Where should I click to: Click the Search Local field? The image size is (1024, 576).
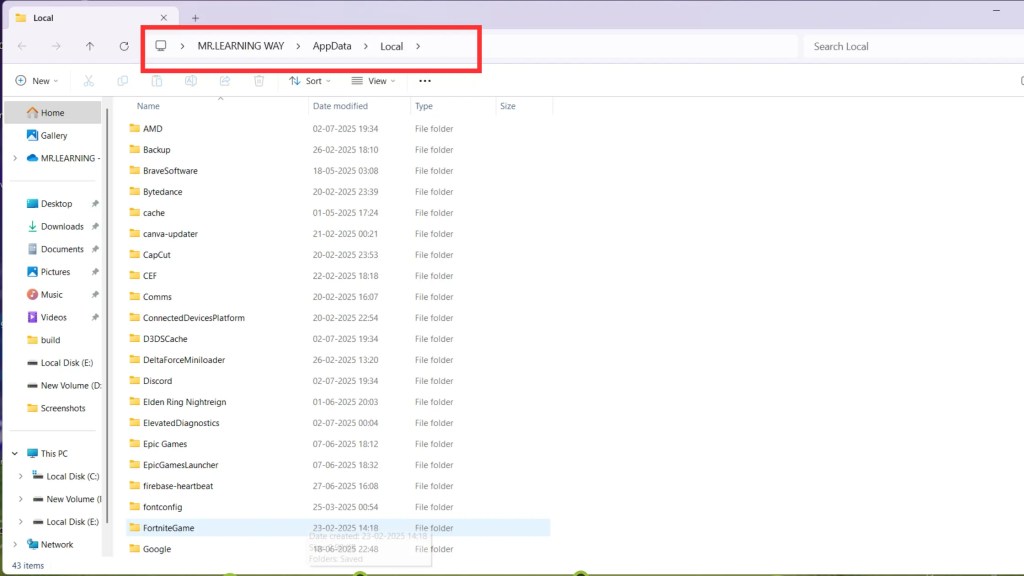913,46
